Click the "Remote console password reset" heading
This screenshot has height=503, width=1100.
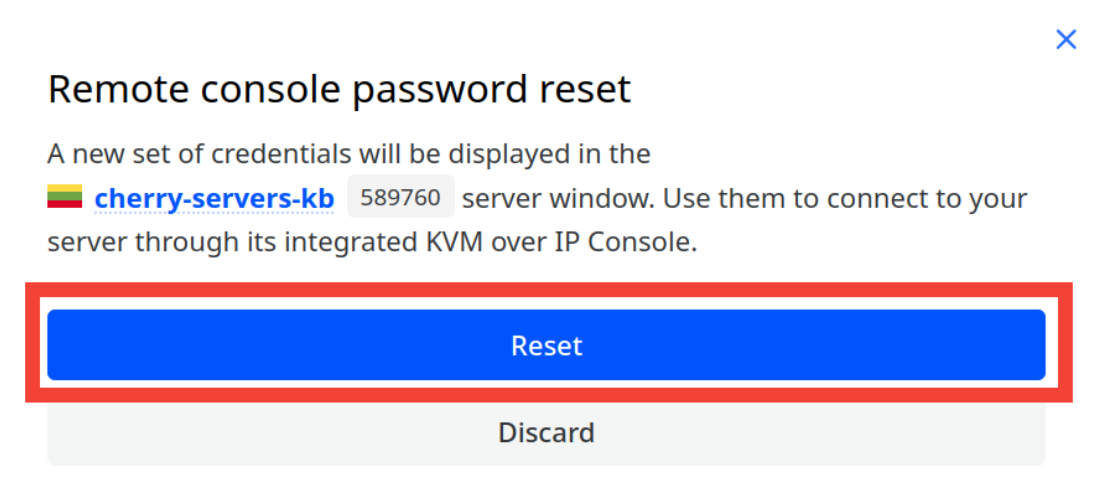(x=339, y=90)
